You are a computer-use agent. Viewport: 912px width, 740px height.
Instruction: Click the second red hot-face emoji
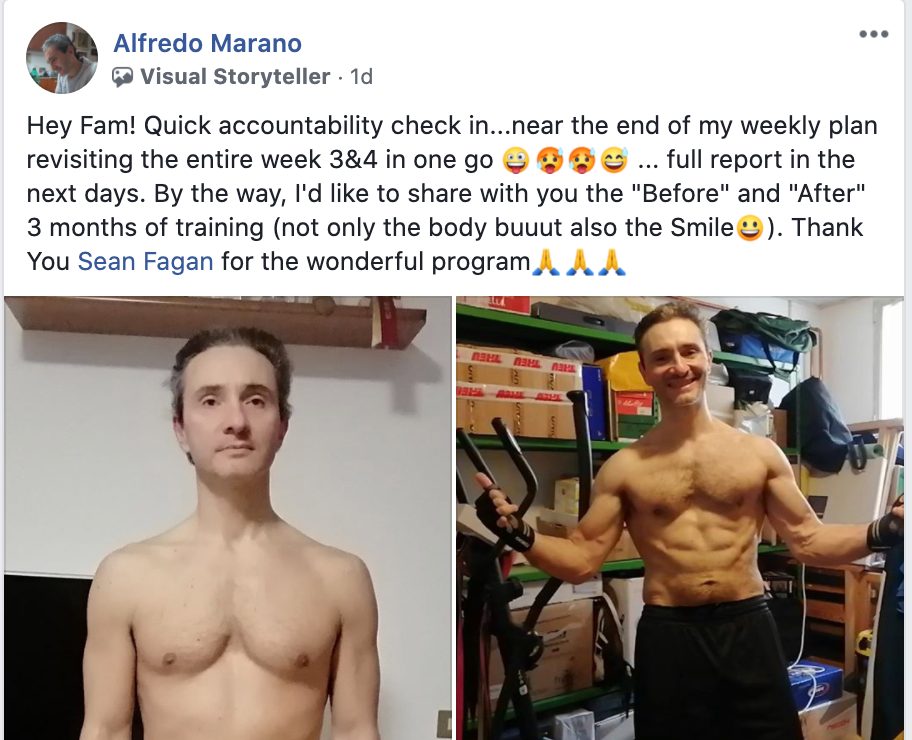point(582,160)
